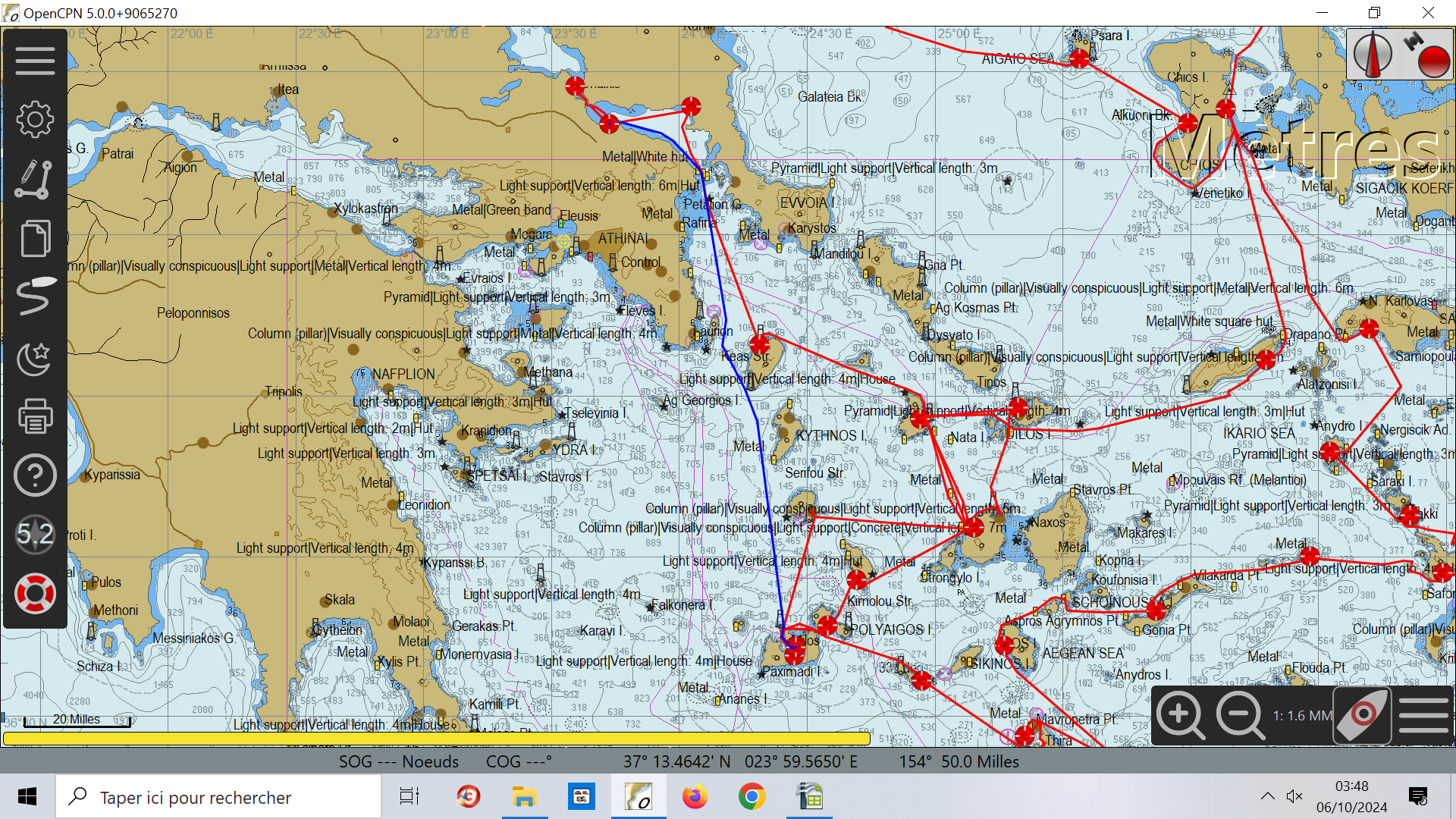Expand the bottom-right canvas menu

click(1424, 715)
